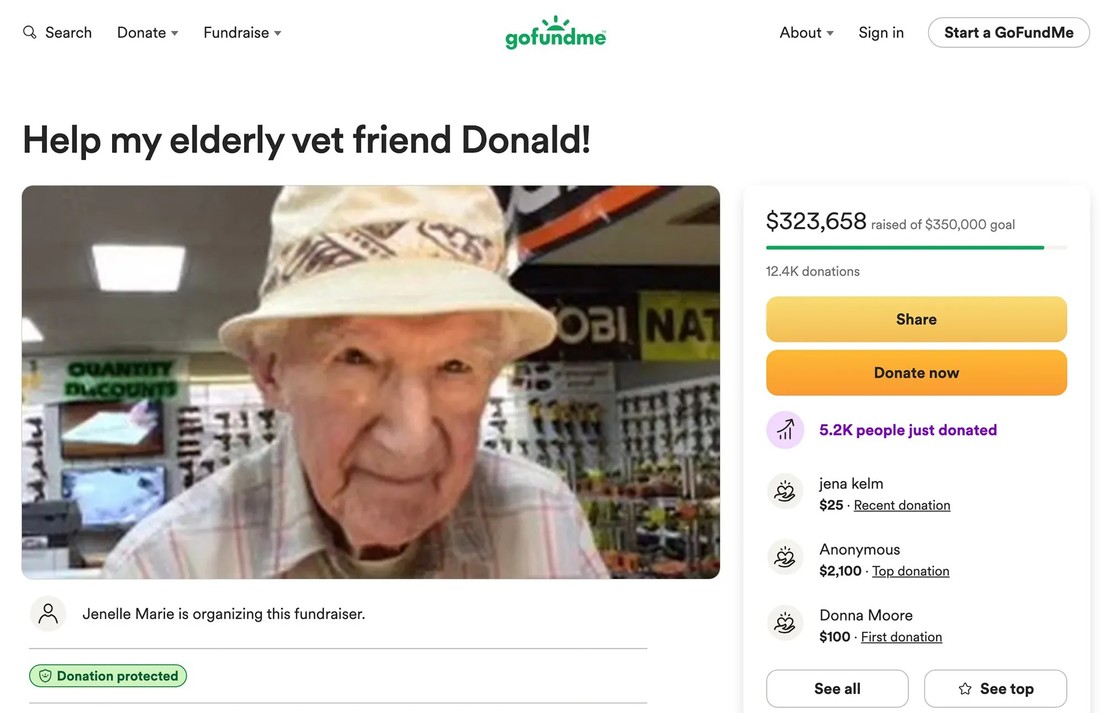Click the search magnifier icon
Image resolution: width=1104 pixels, height=713 pixels.
[30, 33]
